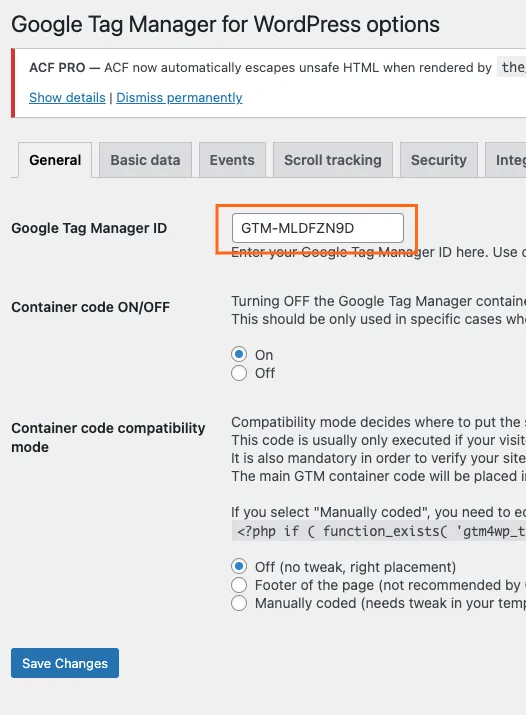Click the Google Tag Manager ID label
Screen dimensions: 526x715
89,228
